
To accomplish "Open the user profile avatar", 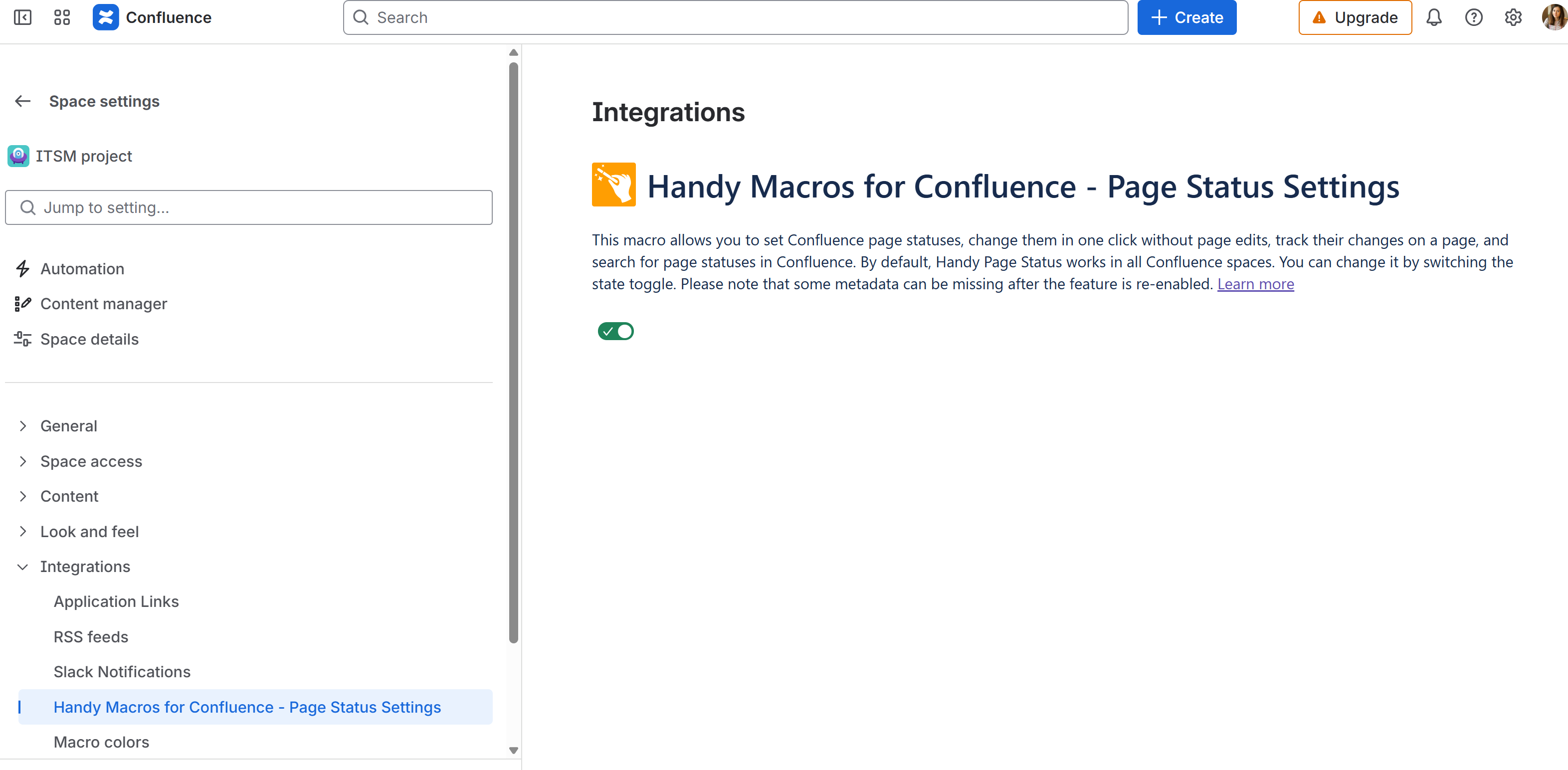I will pyautogui.click(x=1554, y=17).
